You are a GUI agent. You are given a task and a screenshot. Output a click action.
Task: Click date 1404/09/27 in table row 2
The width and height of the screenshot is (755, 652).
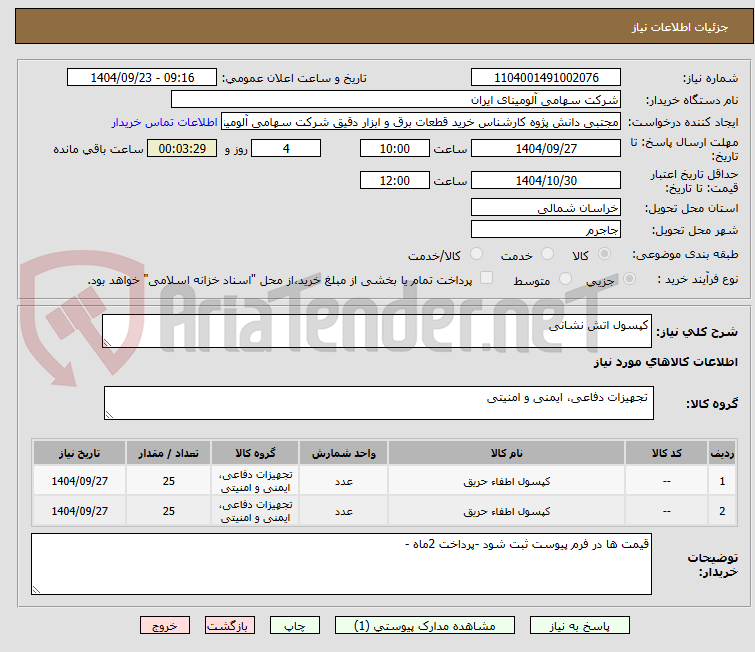pos(79,511)
